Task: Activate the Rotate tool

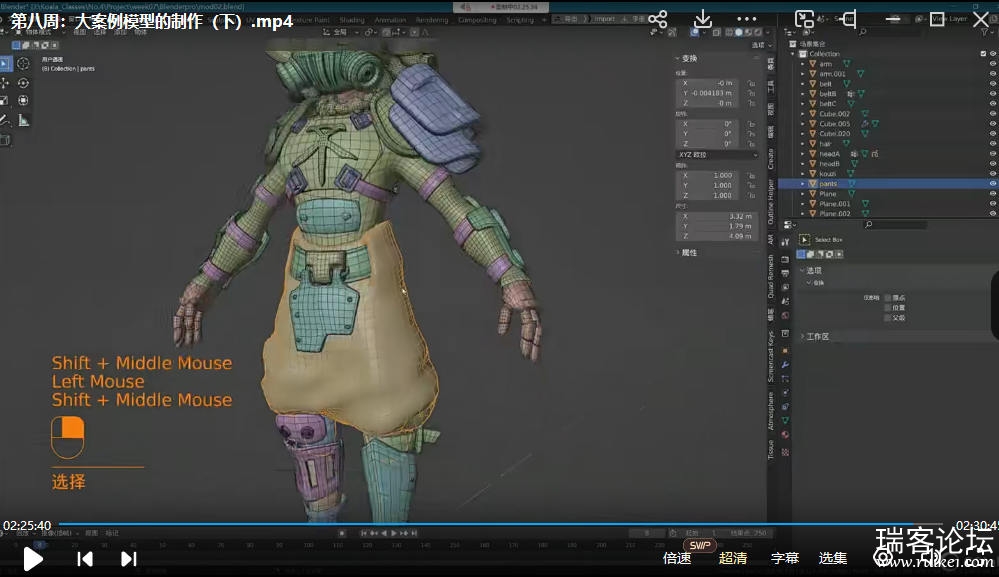Action: tap(23, 83)
